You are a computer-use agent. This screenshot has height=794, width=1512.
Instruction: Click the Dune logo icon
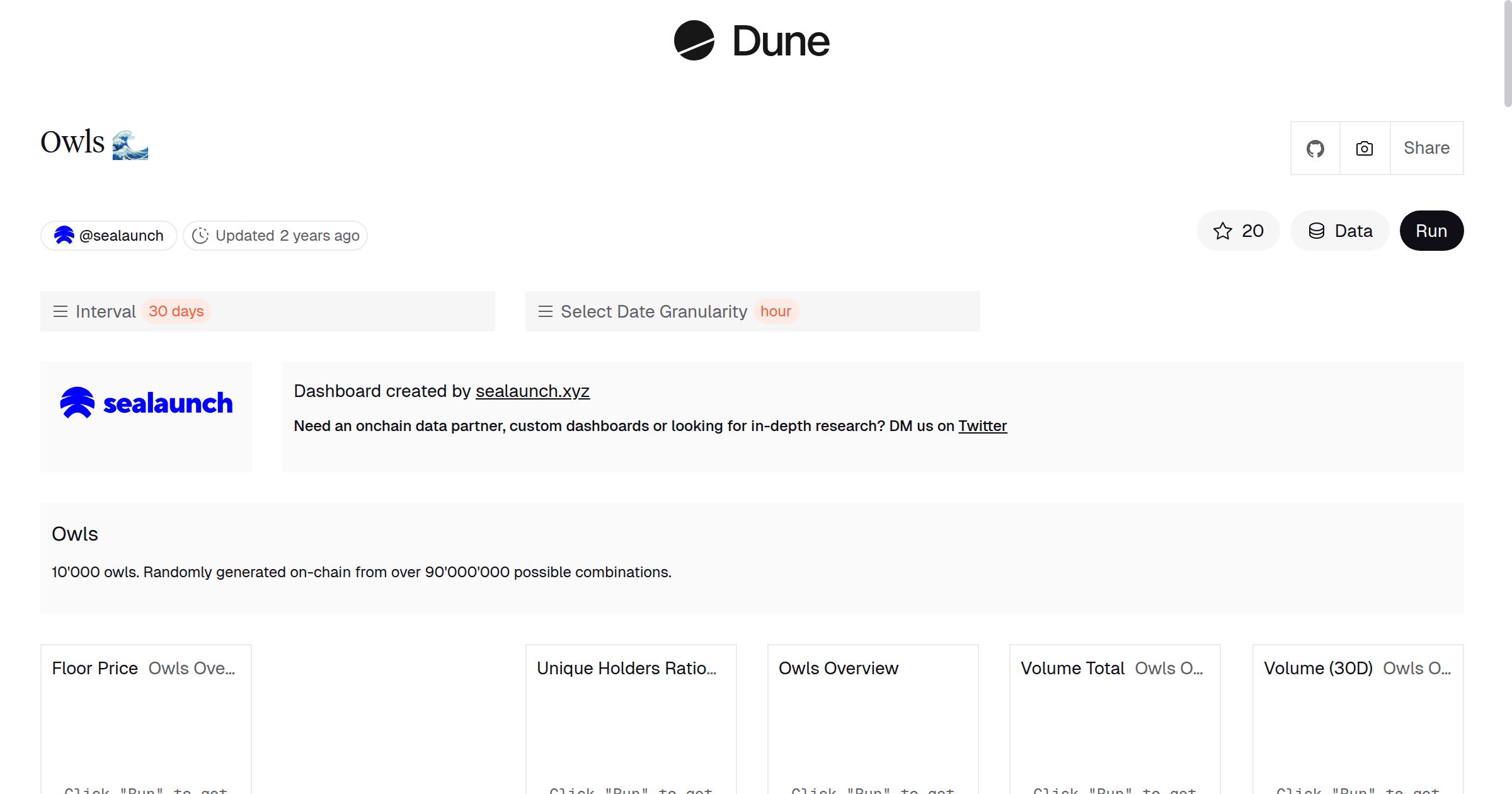pyautogui.click(x=694, y=40)
